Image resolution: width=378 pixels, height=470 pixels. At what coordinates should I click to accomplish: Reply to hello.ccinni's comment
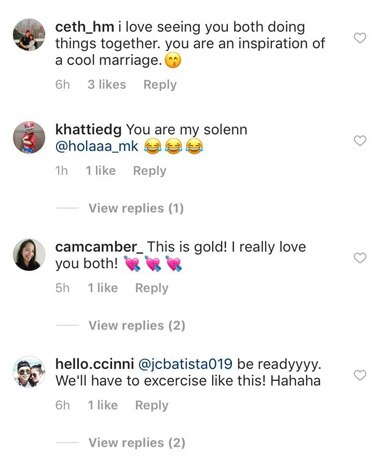(152, 405)
